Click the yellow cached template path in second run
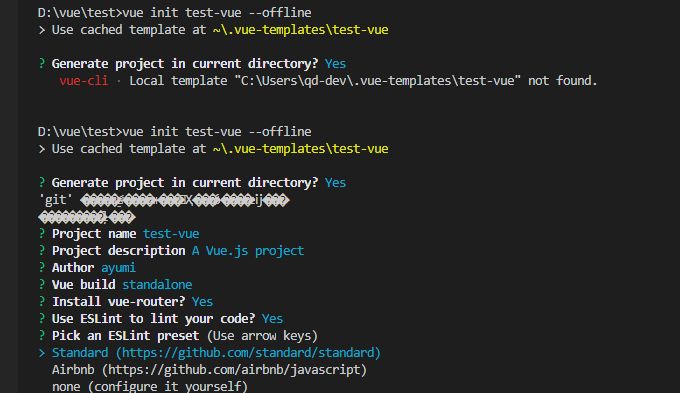 pyautogui.click(x=301, y=149)
